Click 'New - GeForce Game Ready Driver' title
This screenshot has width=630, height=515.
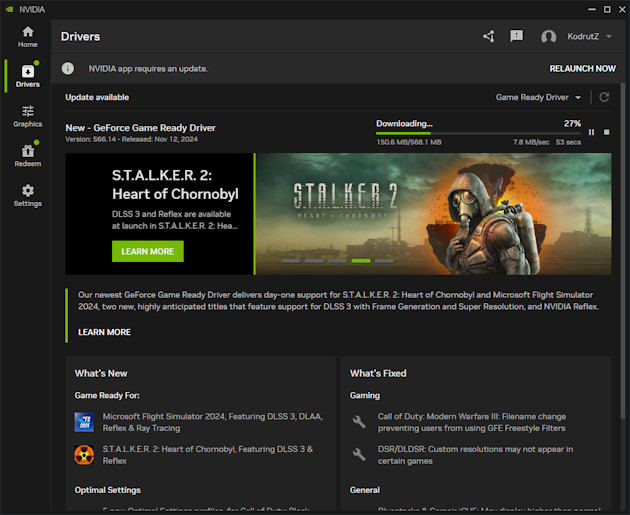(141, 128)
